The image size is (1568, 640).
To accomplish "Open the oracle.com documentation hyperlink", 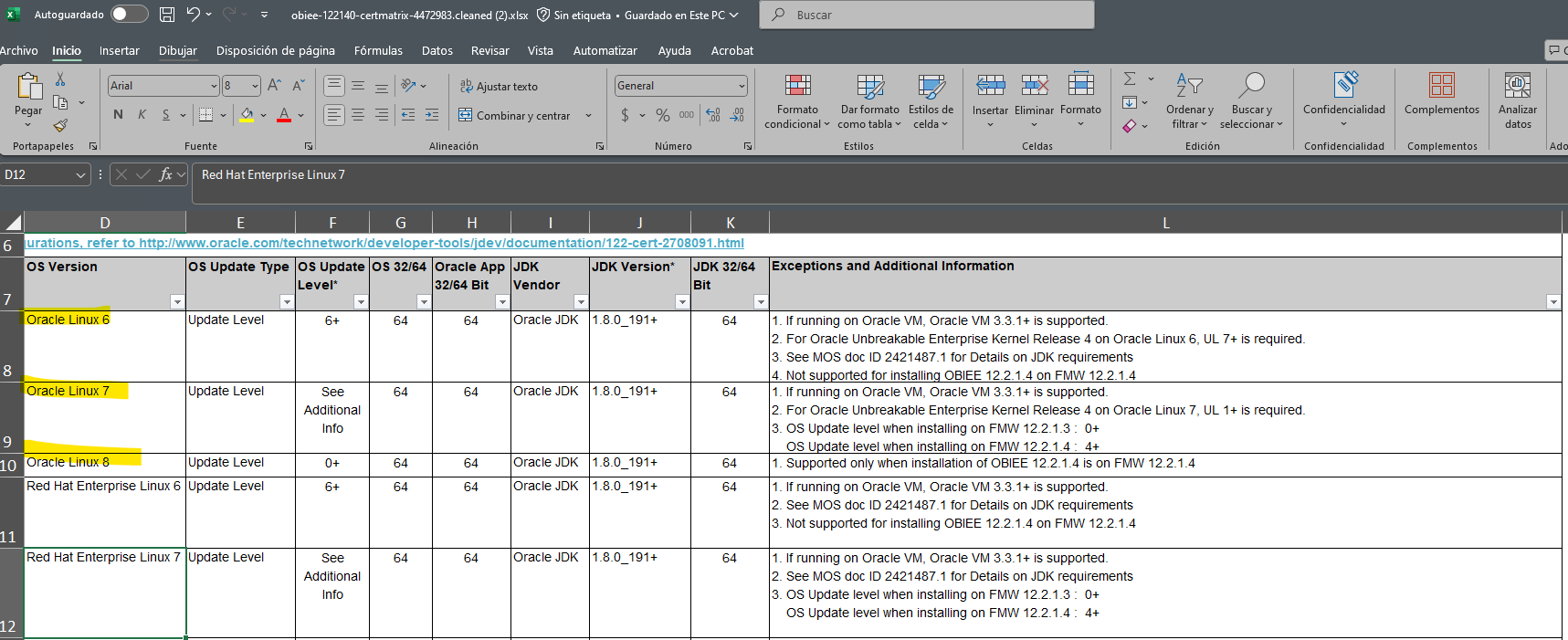I will point(384,243).
